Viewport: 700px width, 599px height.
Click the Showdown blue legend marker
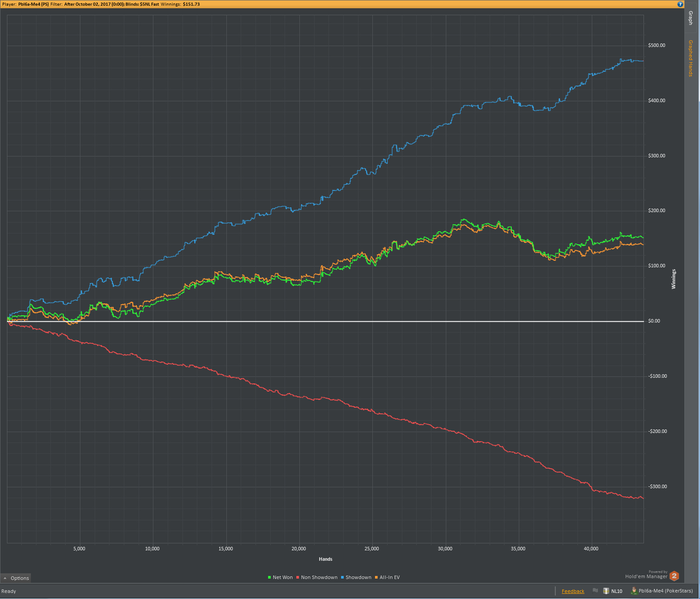point(342,578)
